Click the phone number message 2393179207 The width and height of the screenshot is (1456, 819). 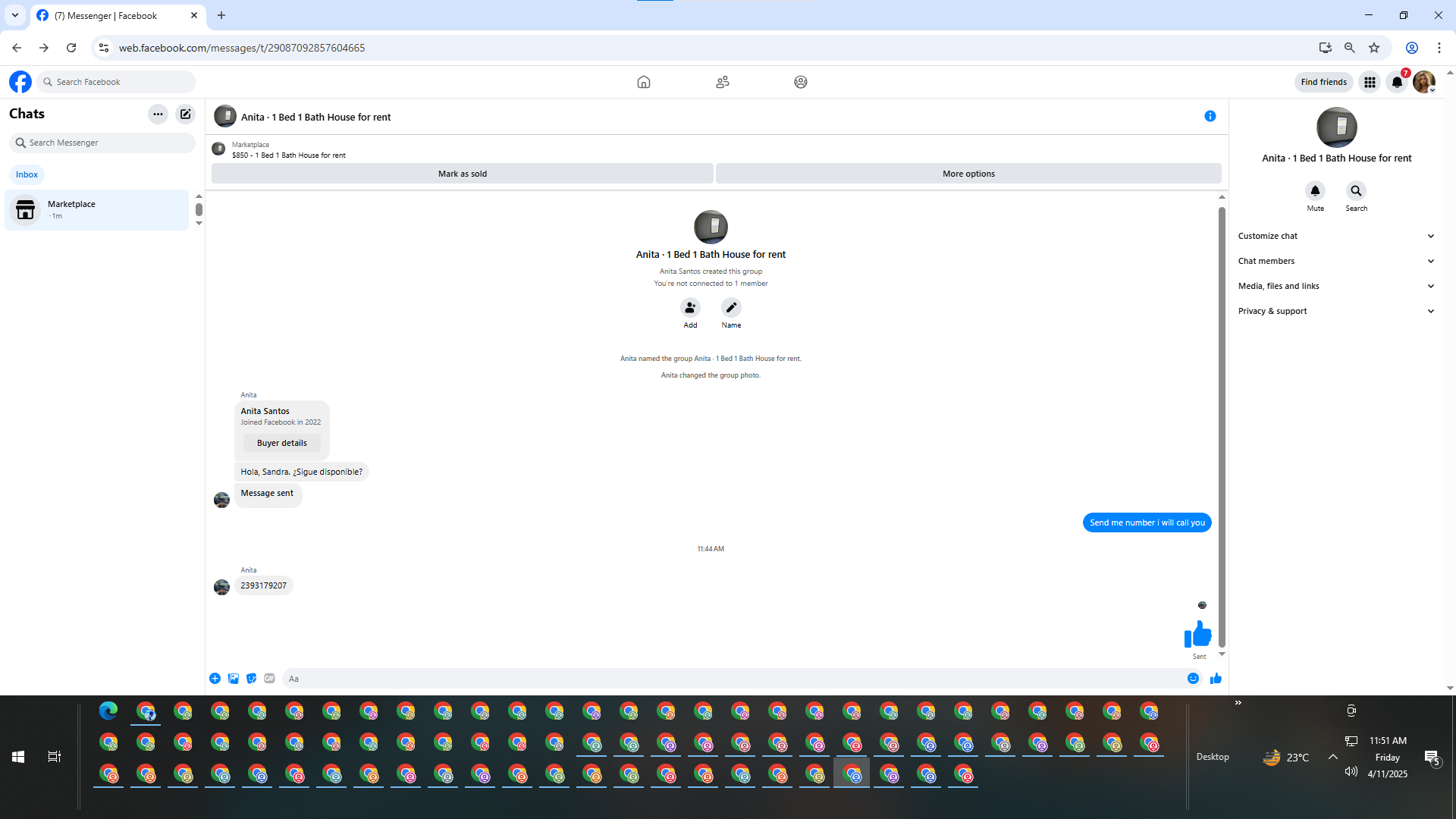[x=264, y=585]
